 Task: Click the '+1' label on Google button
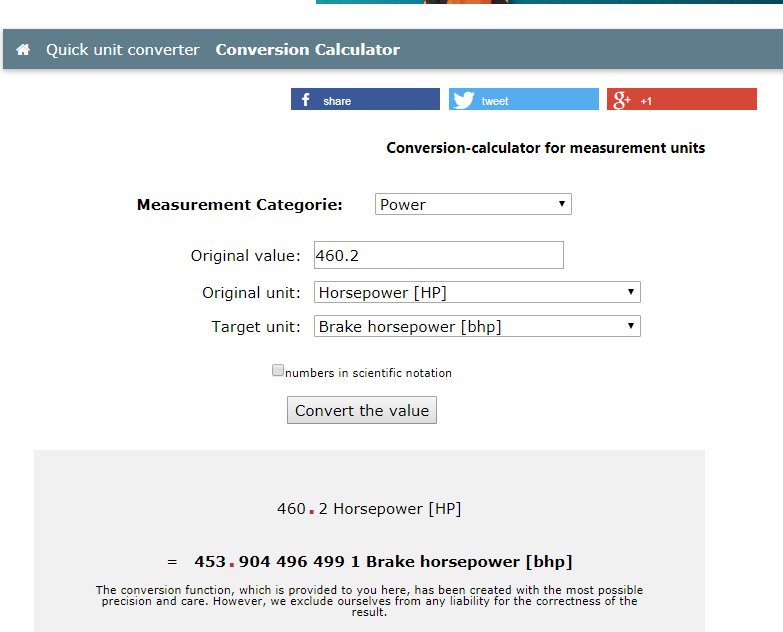[x=646, y=101]
